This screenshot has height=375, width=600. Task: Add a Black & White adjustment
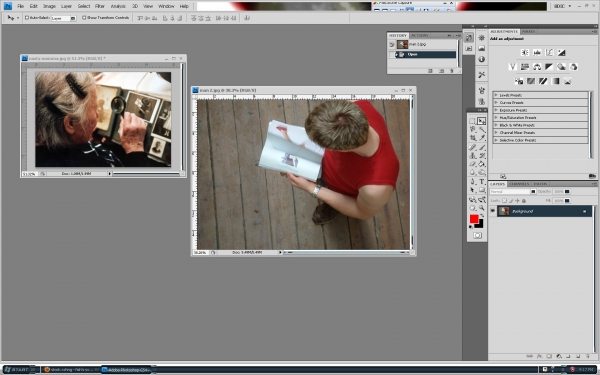(x=549, y=67)
